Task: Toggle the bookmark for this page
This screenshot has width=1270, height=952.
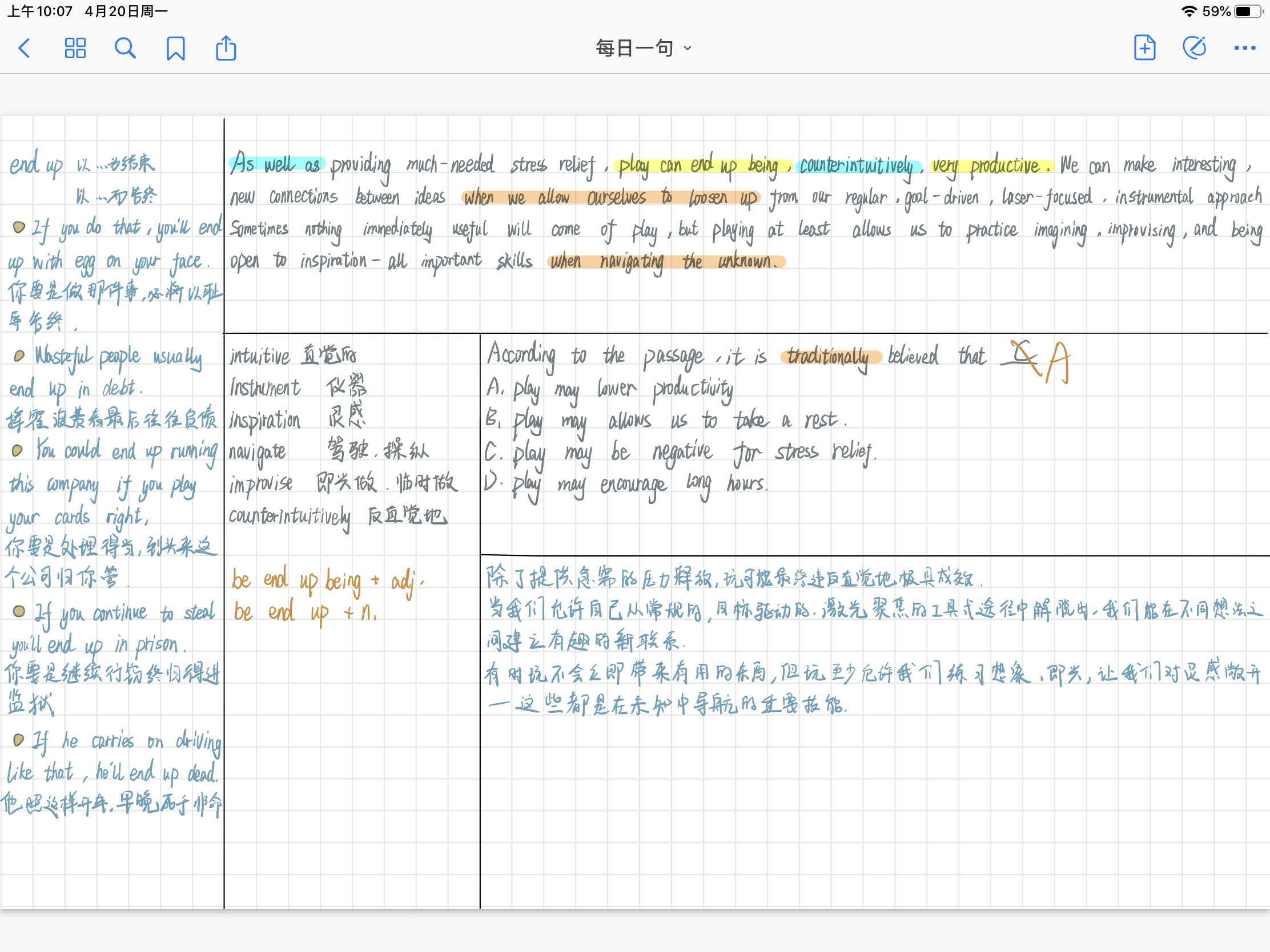Action: pos(176,48)
